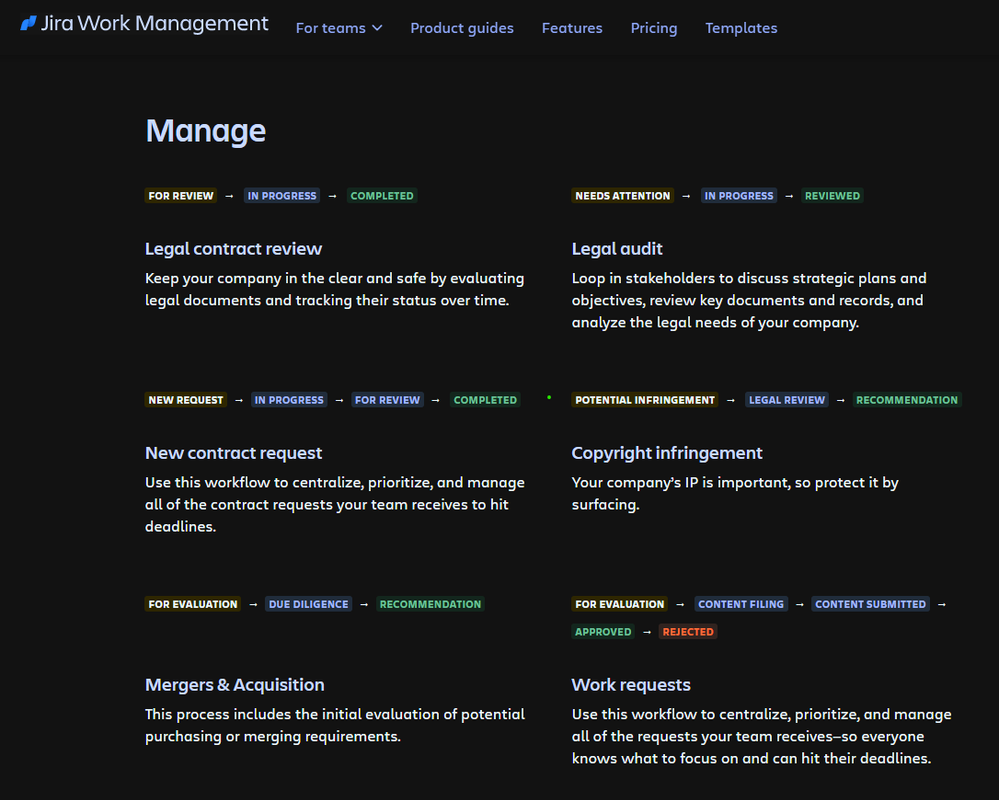The width and height of the screenshot is (999, 800).
Task: Open the Legal audit template
Action: pyautogui.click(x=617, y=248)
